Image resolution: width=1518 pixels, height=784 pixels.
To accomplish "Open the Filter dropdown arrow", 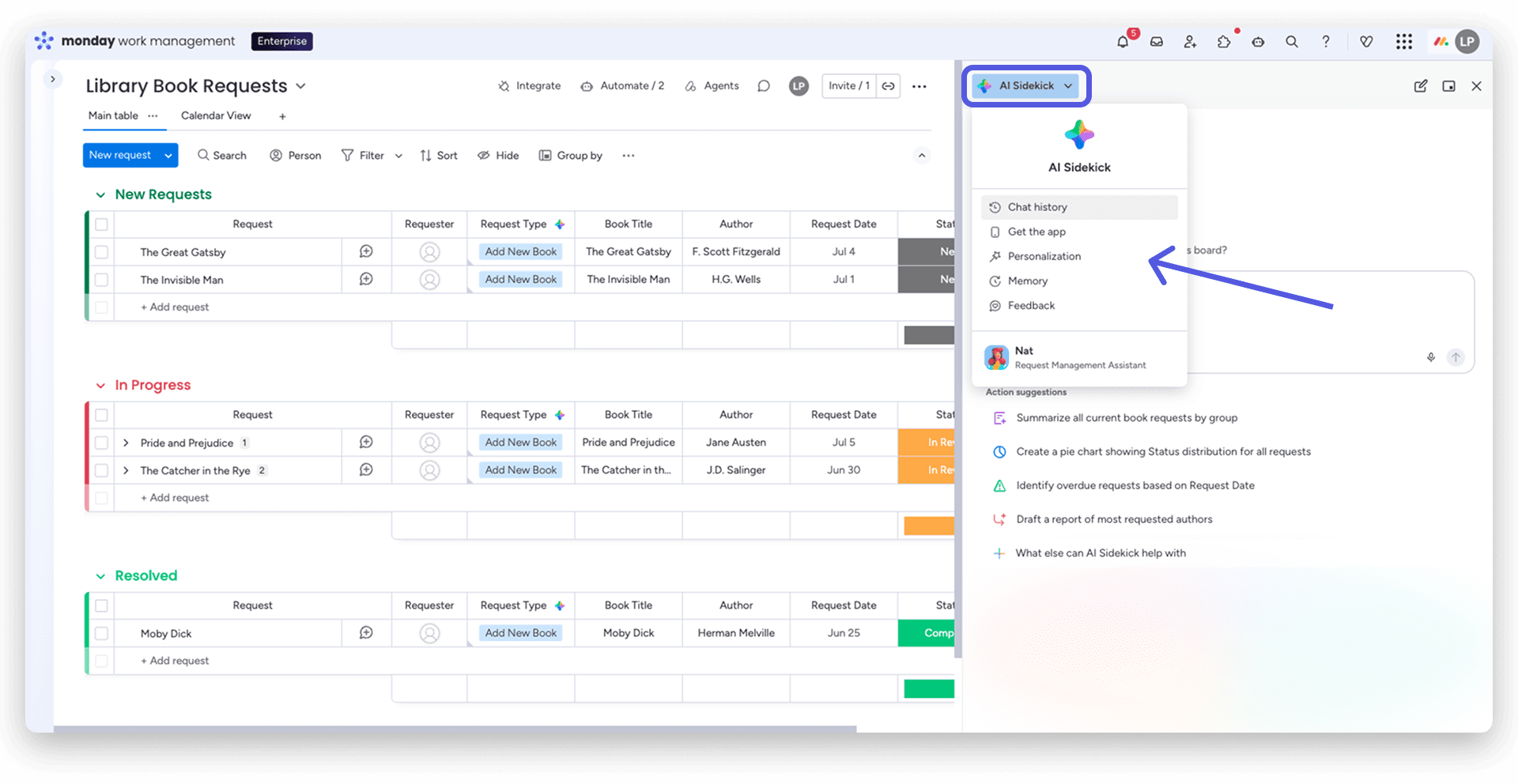I will [x=398, y=156].
